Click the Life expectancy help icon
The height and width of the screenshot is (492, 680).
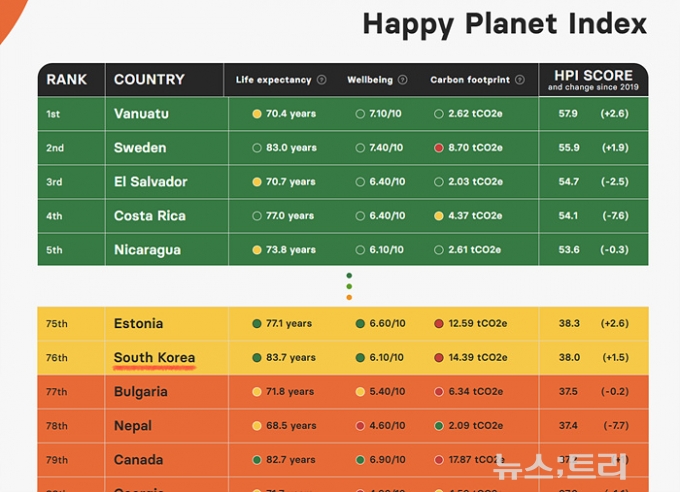(x=322, y=80)
